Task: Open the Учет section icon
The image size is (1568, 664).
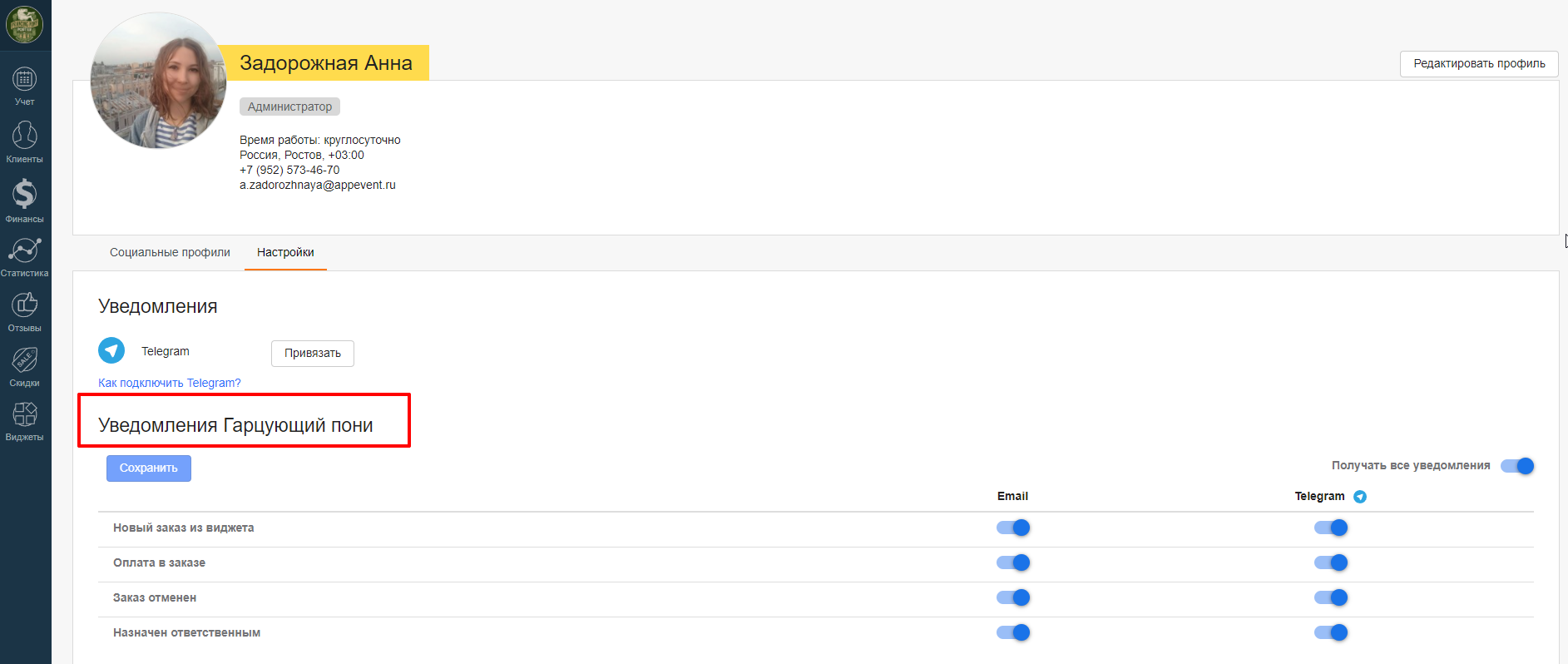Action: (24, 80)
